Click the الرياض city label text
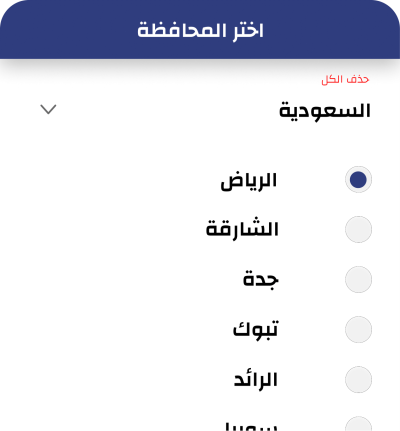The width and height of the screenshot is (400, 431). click(249, 181)
